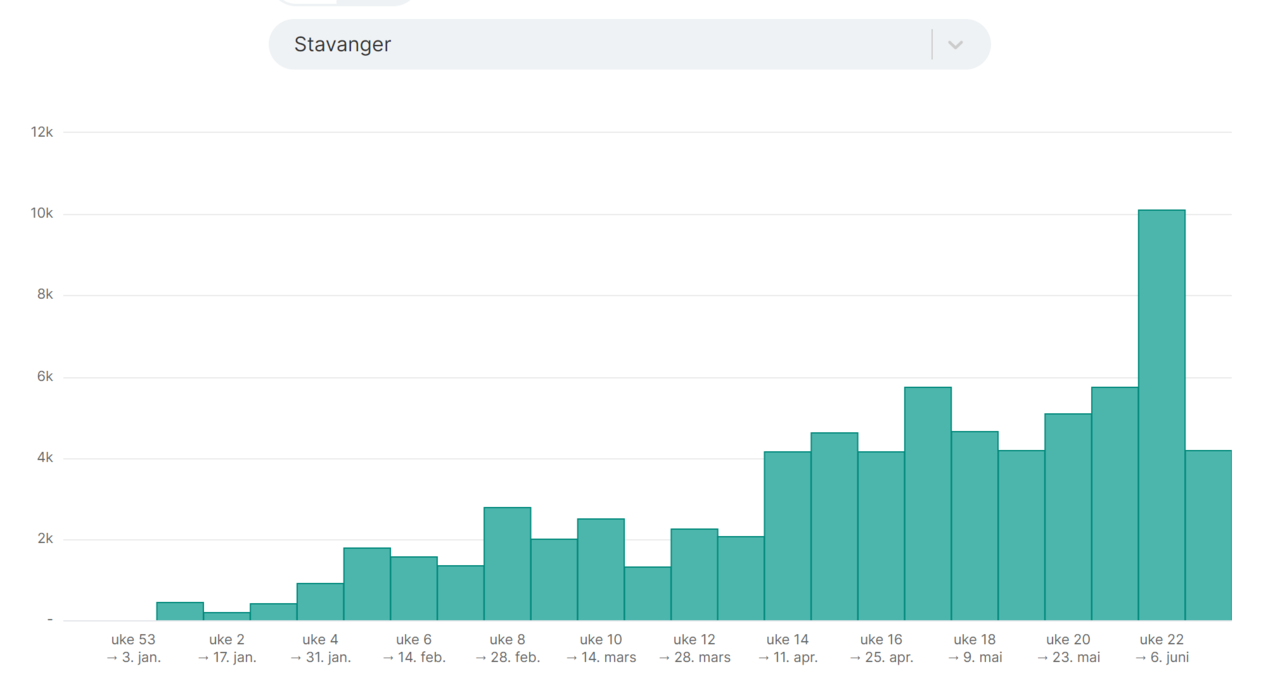
Task: Select the short bar above uke 2 label
Action: 227,616
